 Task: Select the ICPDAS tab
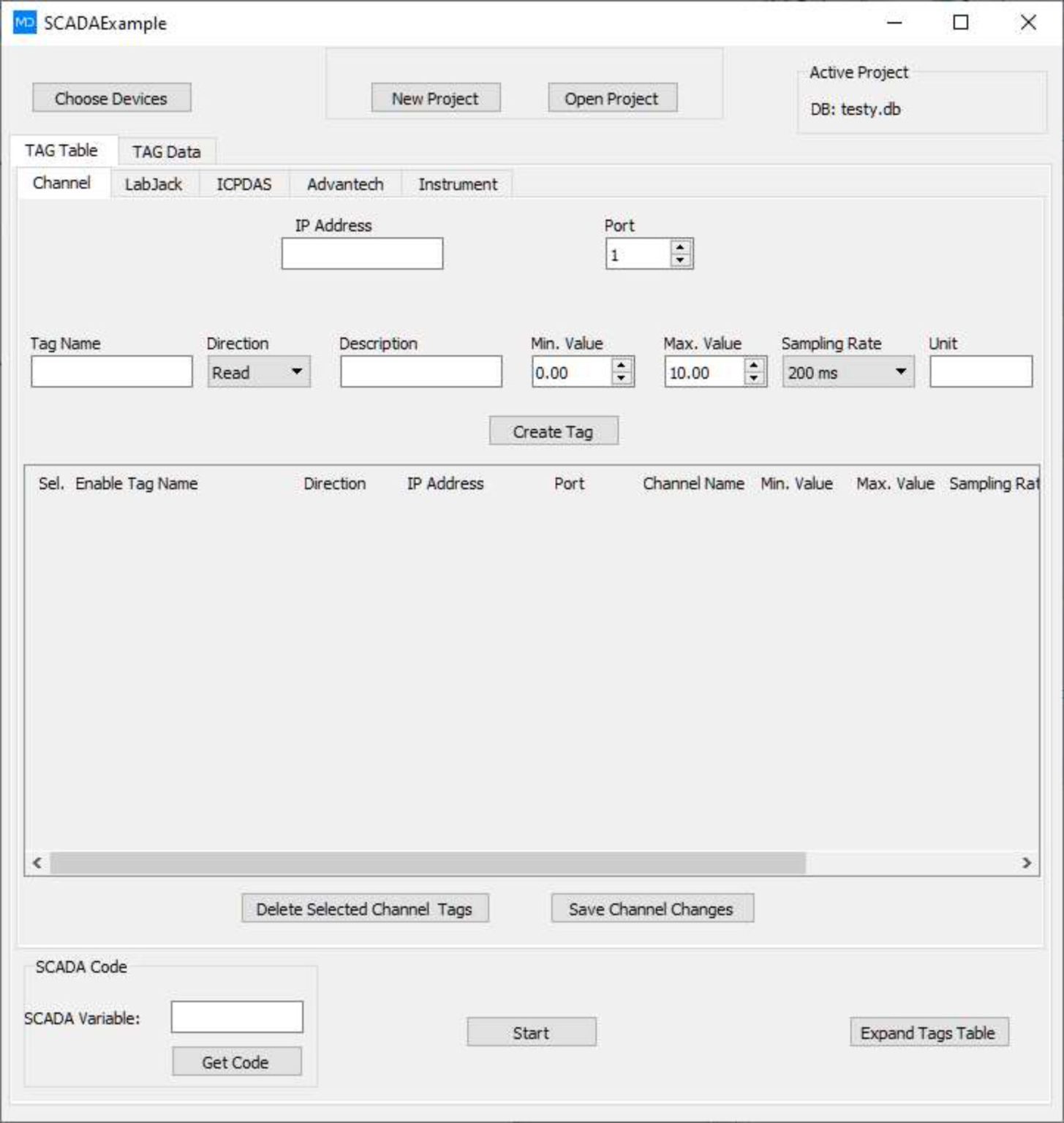tap(244, 184)
